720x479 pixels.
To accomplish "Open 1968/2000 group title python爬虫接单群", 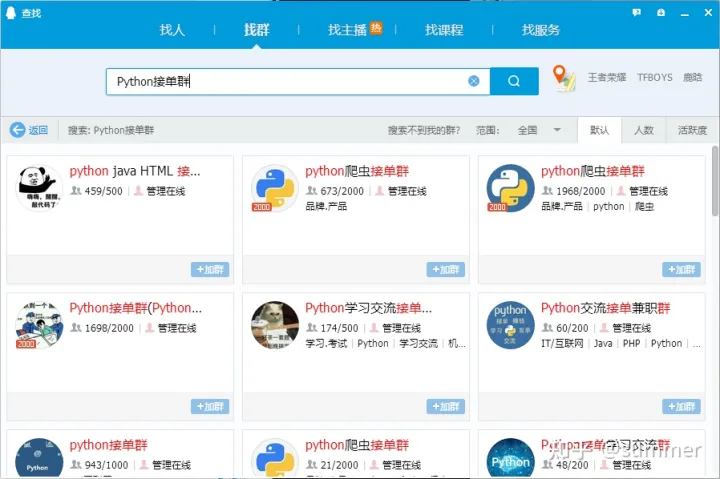I will pyautogui.click(x=593, y=171).
